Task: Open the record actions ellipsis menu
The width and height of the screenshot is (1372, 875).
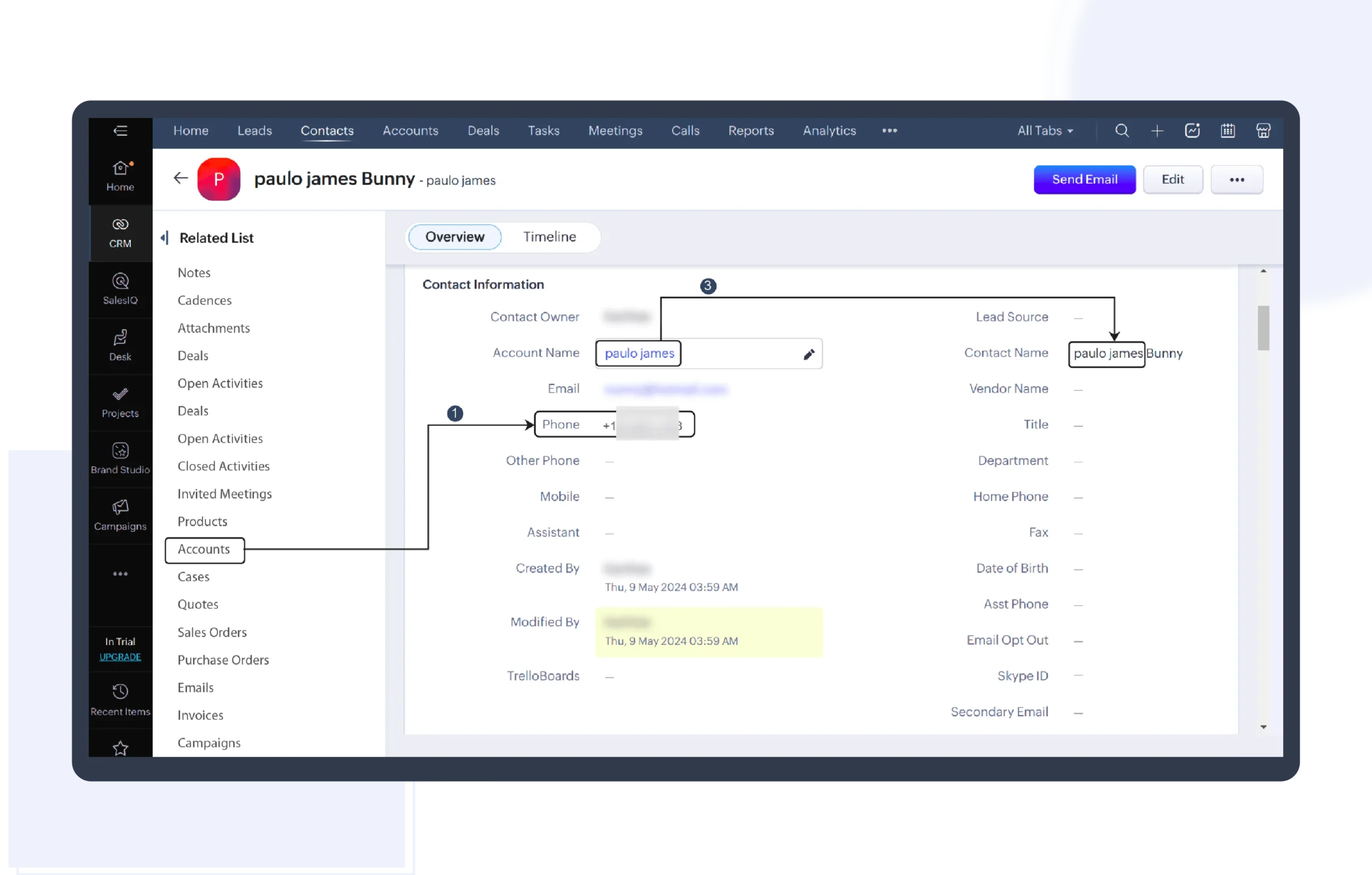Action: (1236, 180)
